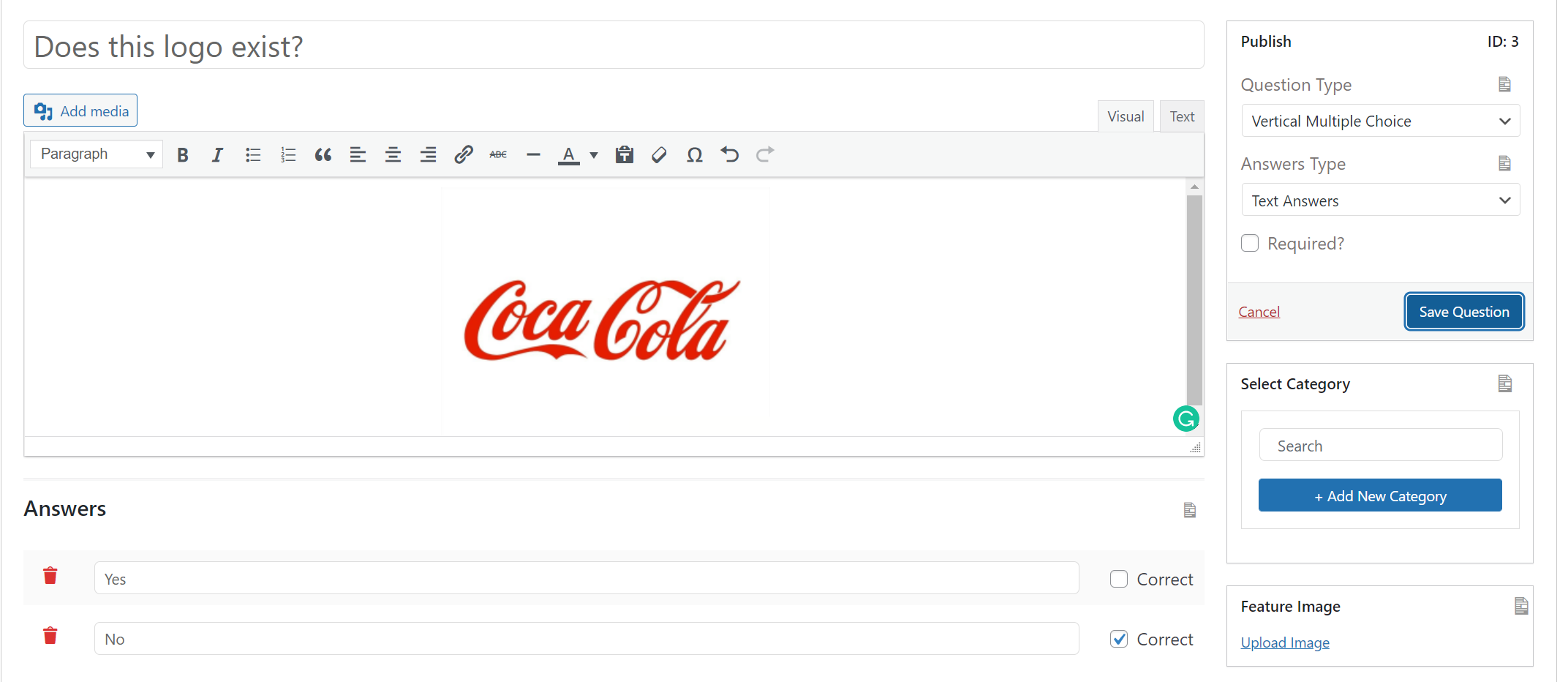This screenshot has width=1568, height=682.
Task: Insert or edit link
Action: tap(464, 154)
